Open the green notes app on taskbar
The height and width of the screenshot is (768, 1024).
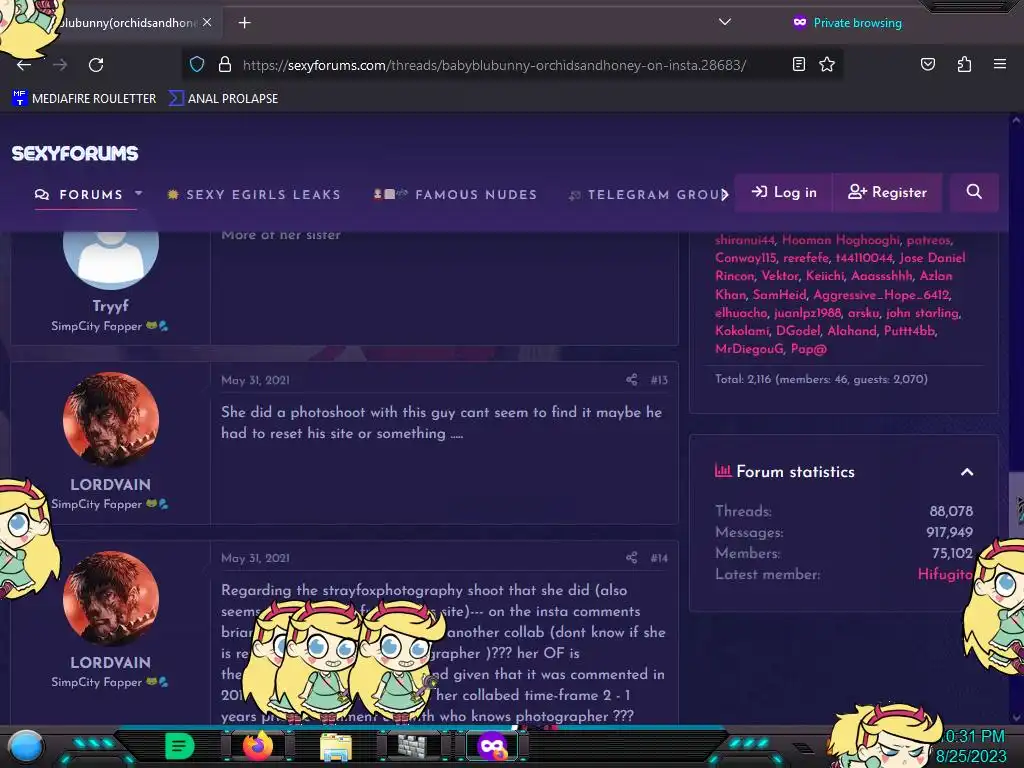coord(180,746)
